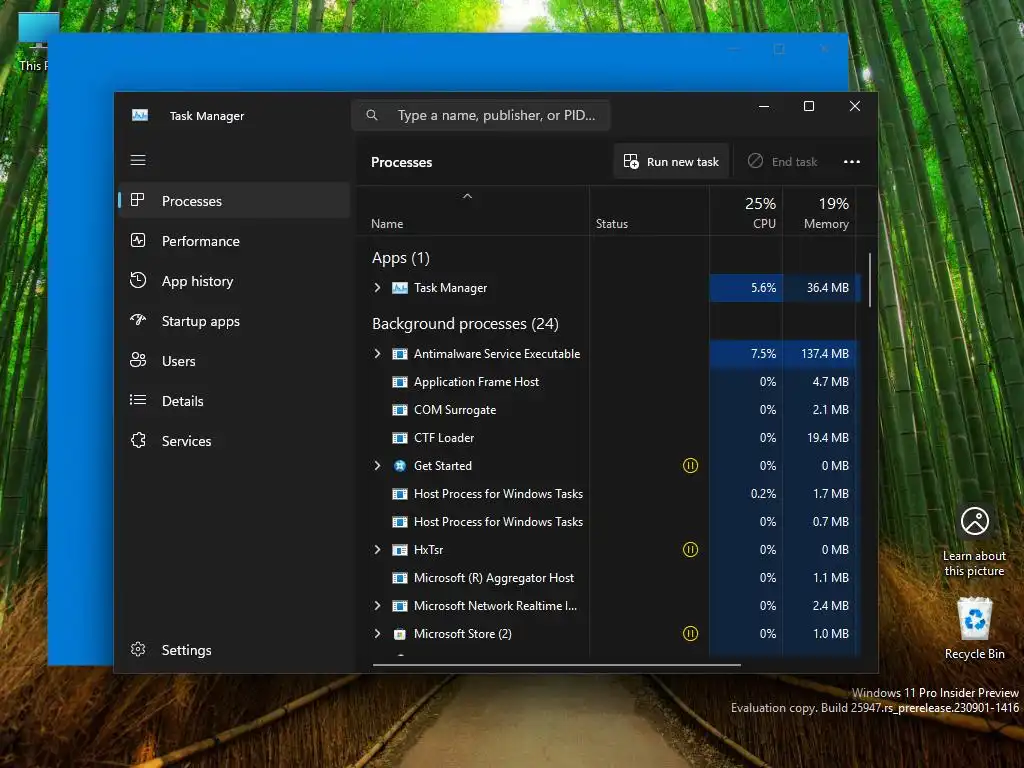Click Learn about this picture desktop icon
Image resolution: width=1024 pixels, height=768 pixels.
tap(974, 542)
